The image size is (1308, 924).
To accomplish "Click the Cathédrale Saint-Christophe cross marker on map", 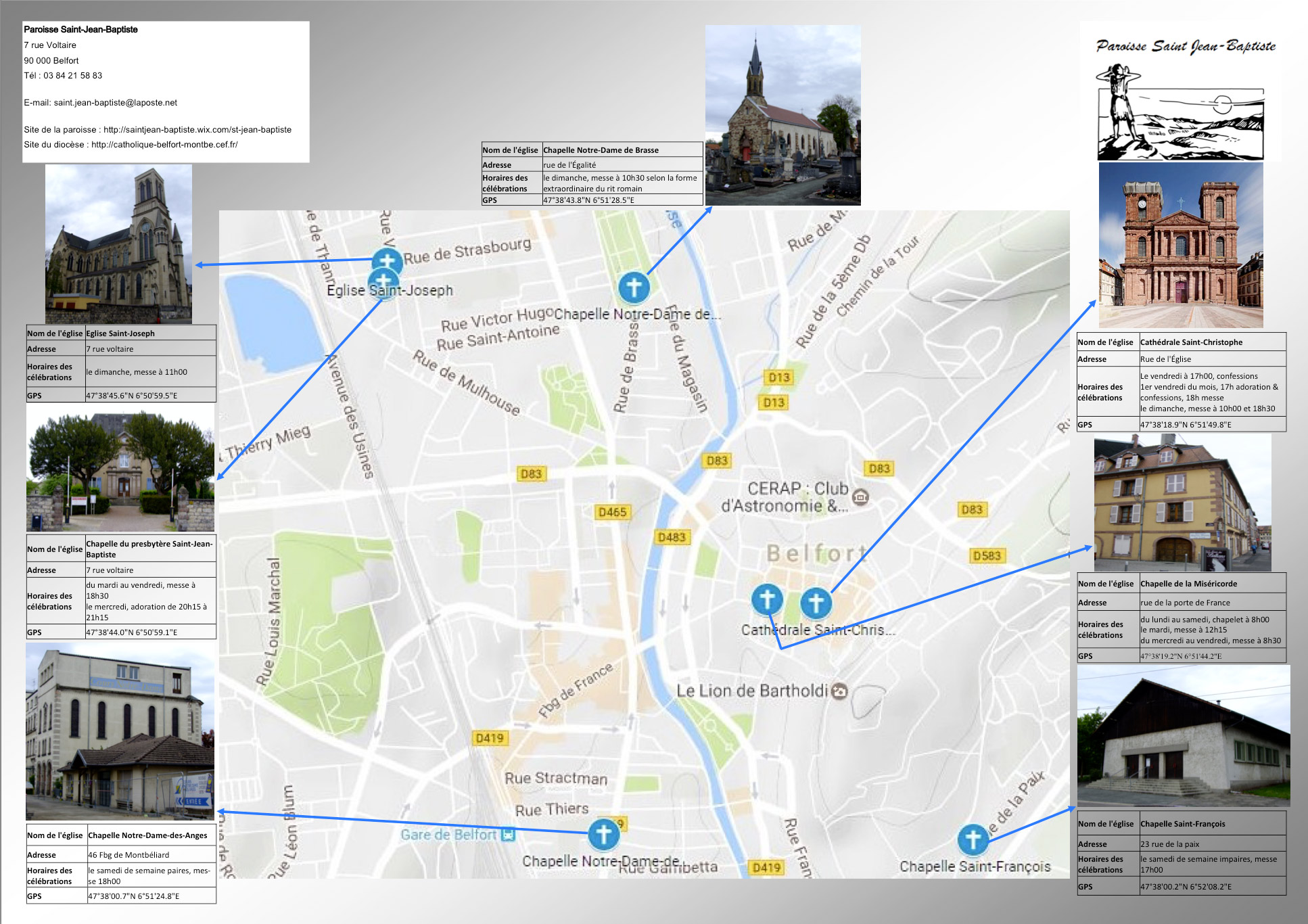I will pos(816,601).
